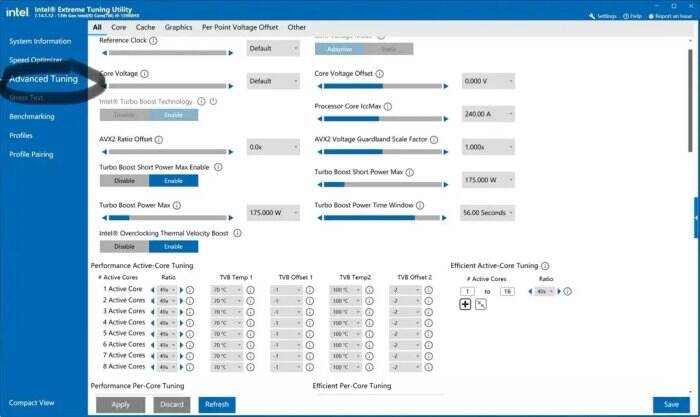Click the collapse icon next to the plus button
Screen dimensions: 700x417
click(481, 304)
